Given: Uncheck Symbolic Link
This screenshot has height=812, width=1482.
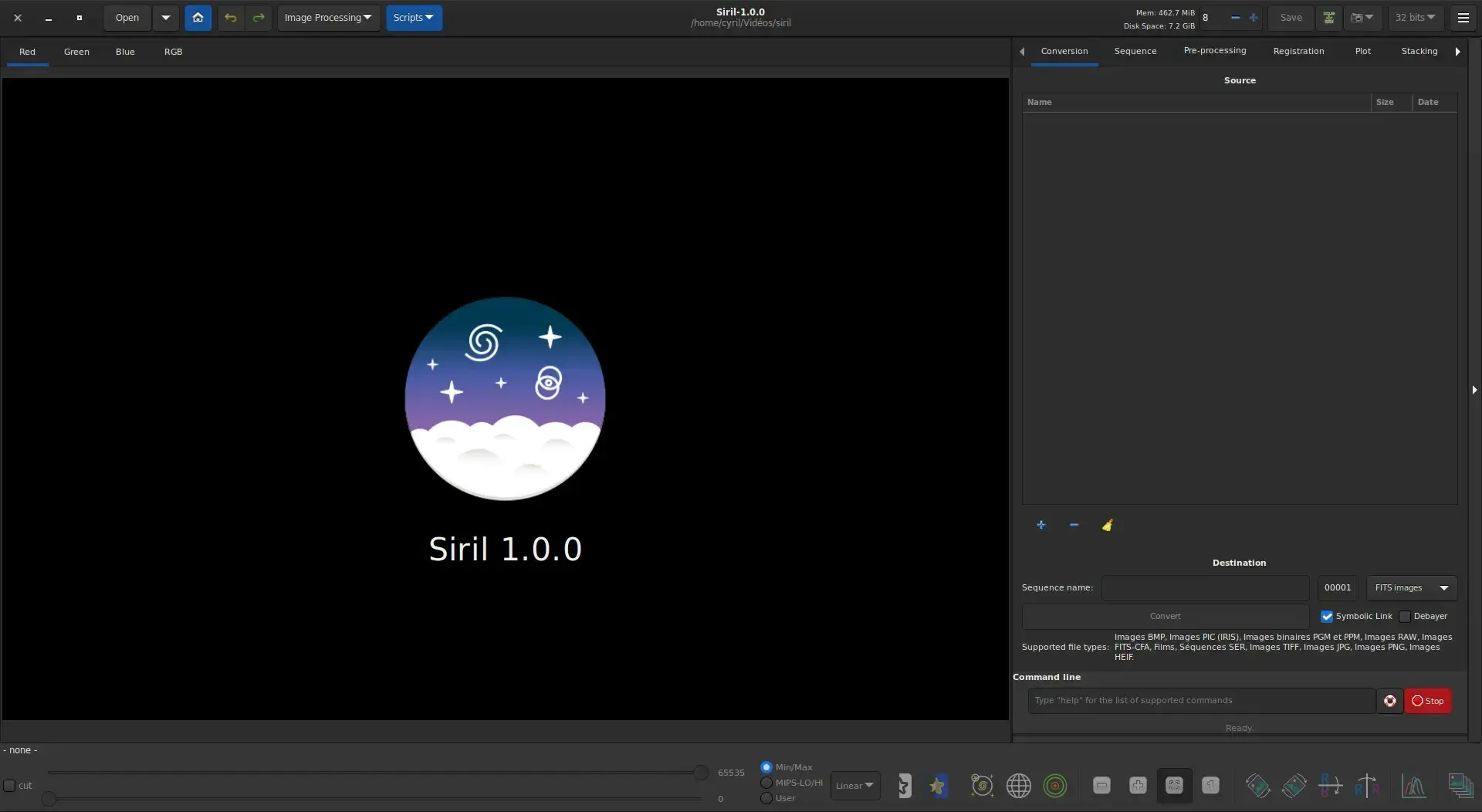Looking at the screenshot, I should coord(1327,617).
